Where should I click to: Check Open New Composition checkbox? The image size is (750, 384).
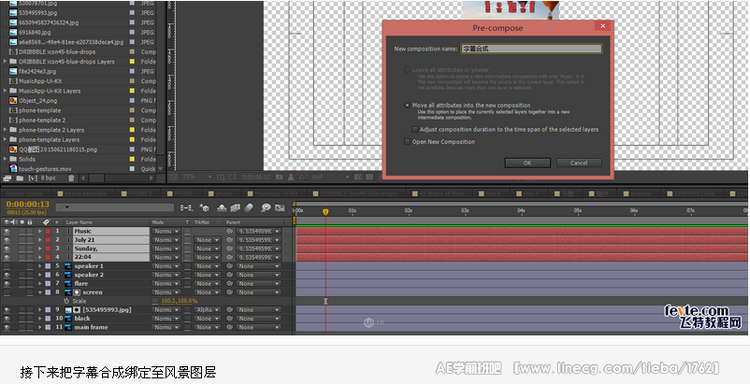click(407, 142)
